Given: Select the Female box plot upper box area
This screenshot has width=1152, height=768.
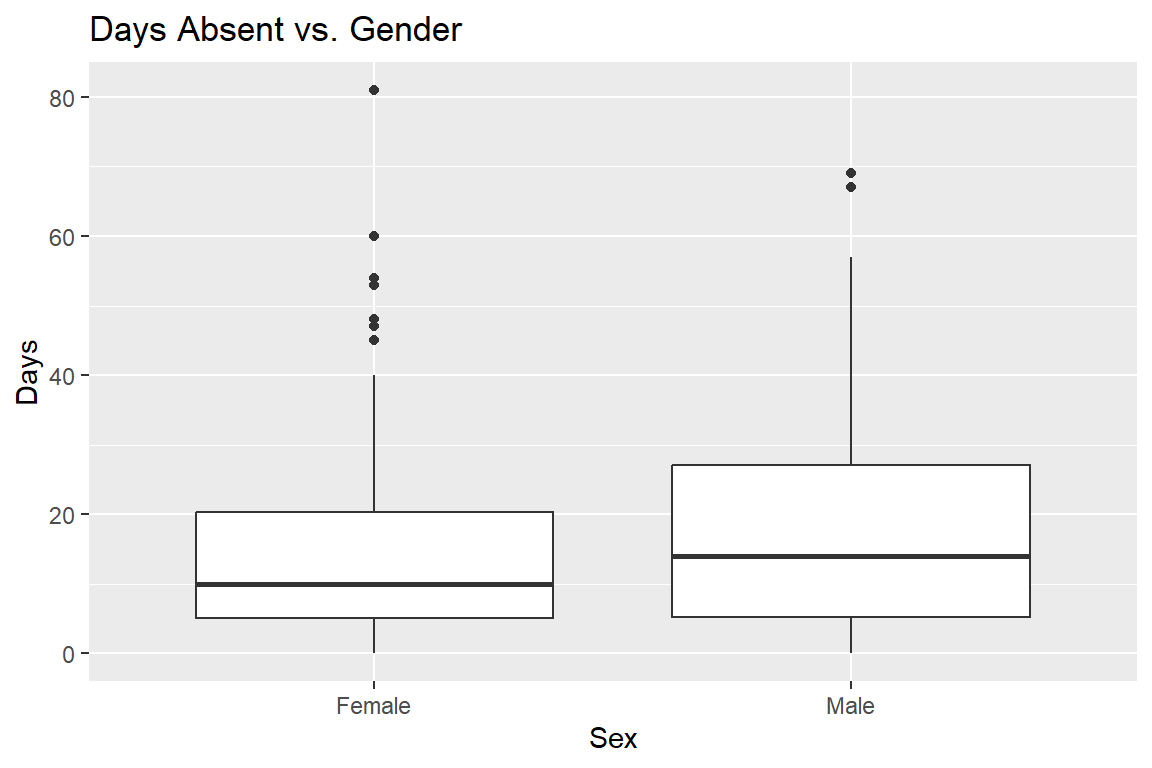Looking at the screenshot, I should pyautogui.click(x=375, y=548).
